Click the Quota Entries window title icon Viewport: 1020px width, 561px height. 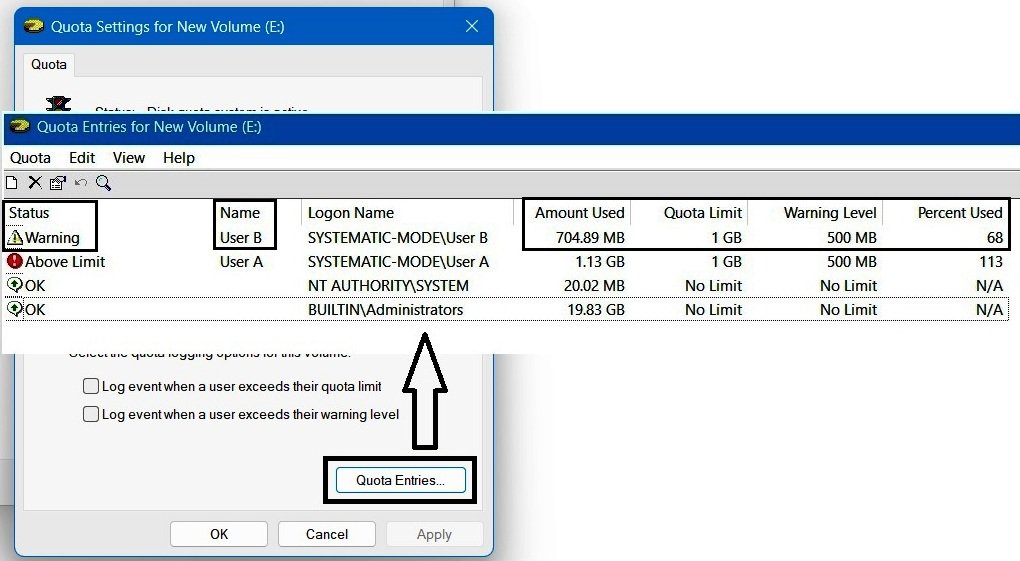pyautogui.click(x=20, y=126)
